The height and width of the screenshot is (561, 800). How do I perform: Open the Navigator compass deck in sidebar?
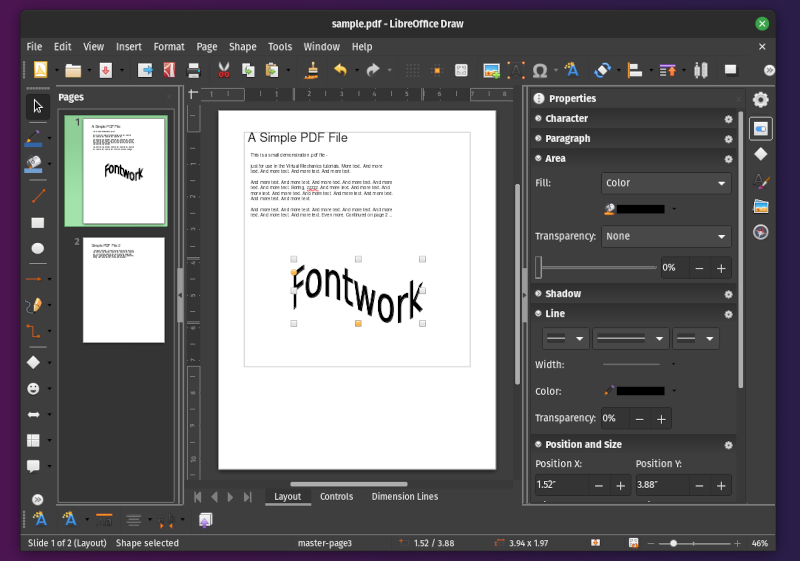coord(760,233)
